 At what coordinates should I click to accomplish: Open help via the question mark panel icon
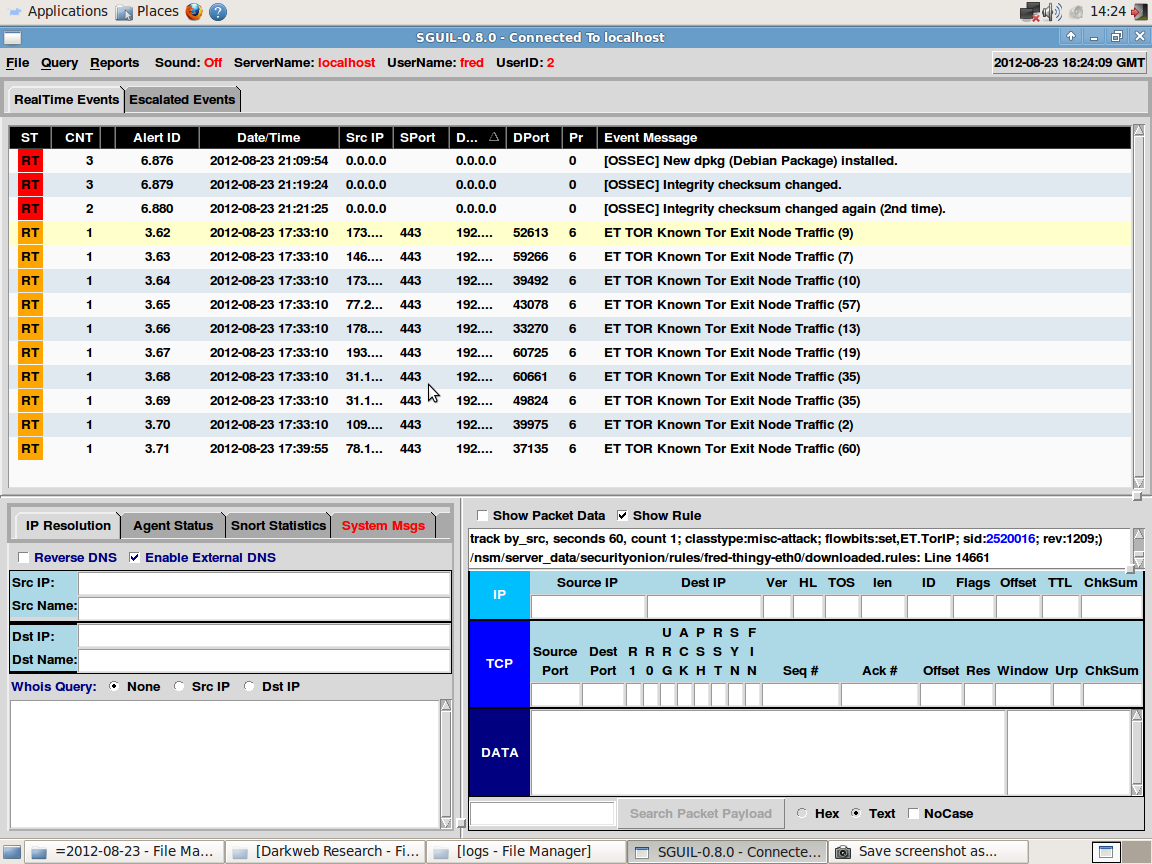tap(219, 12)
